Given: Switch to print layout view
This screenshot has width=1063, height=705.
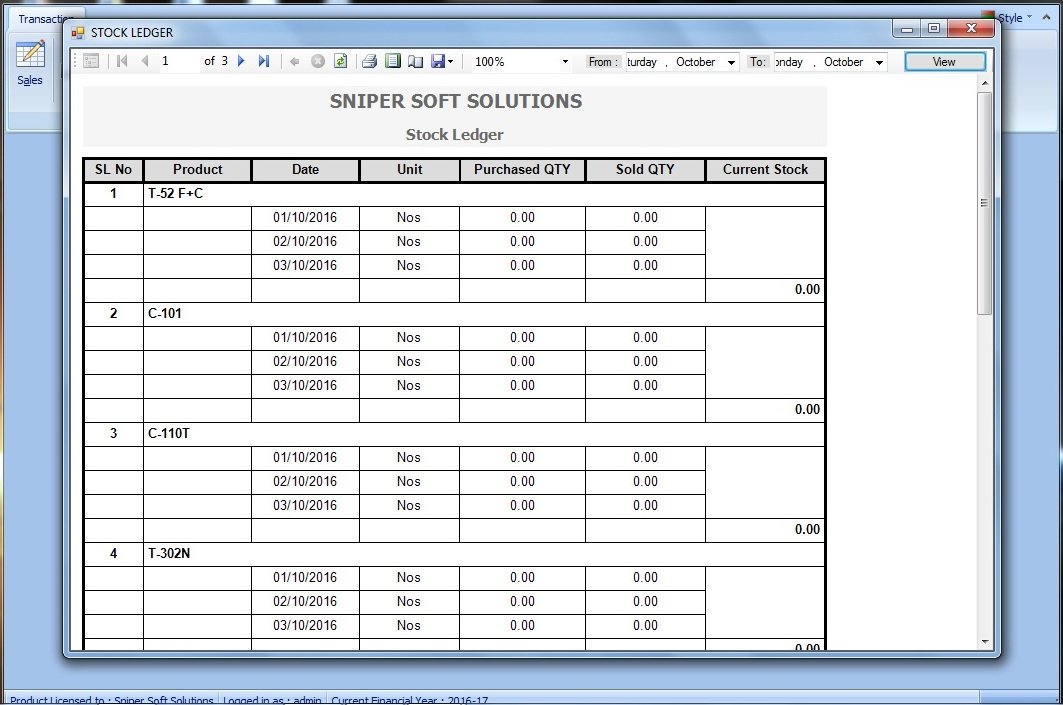Looking at the screenshot, I should [393, 62].
